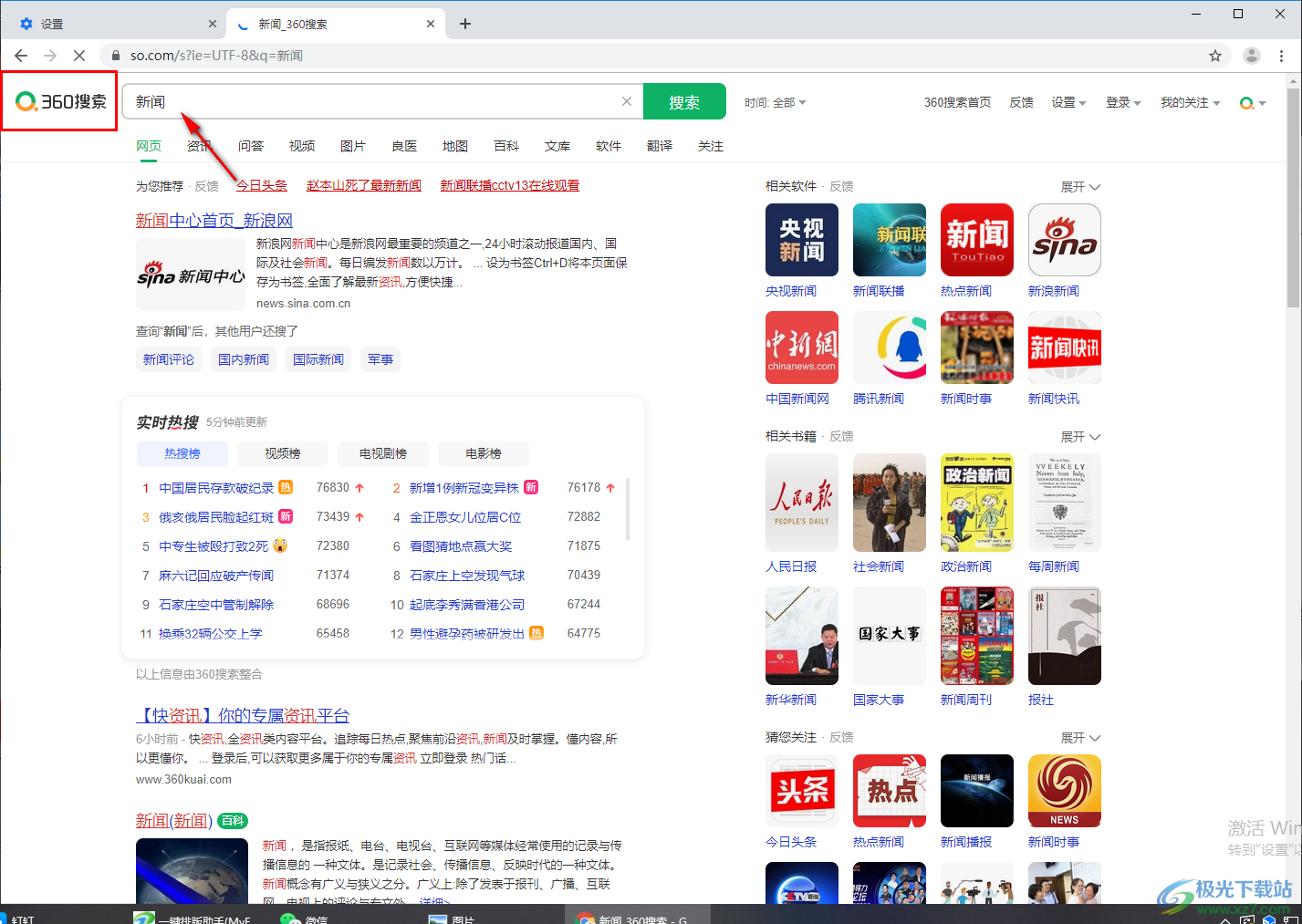The width and height of the screenshot is (1302, 924).
Task: Open the 中国新闻网 chinanews icon
Action: pos(802,348)
